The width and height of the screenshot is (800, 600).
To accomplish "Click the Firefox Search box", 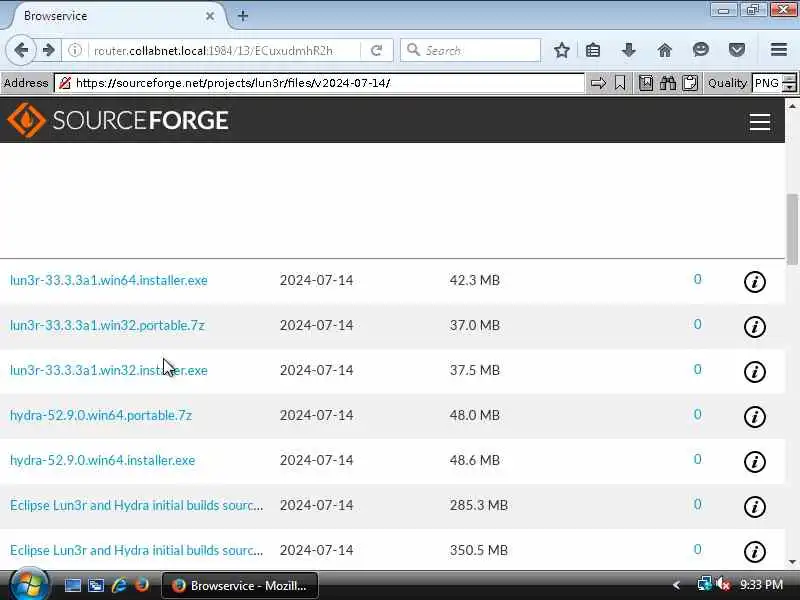I will 470,51.
